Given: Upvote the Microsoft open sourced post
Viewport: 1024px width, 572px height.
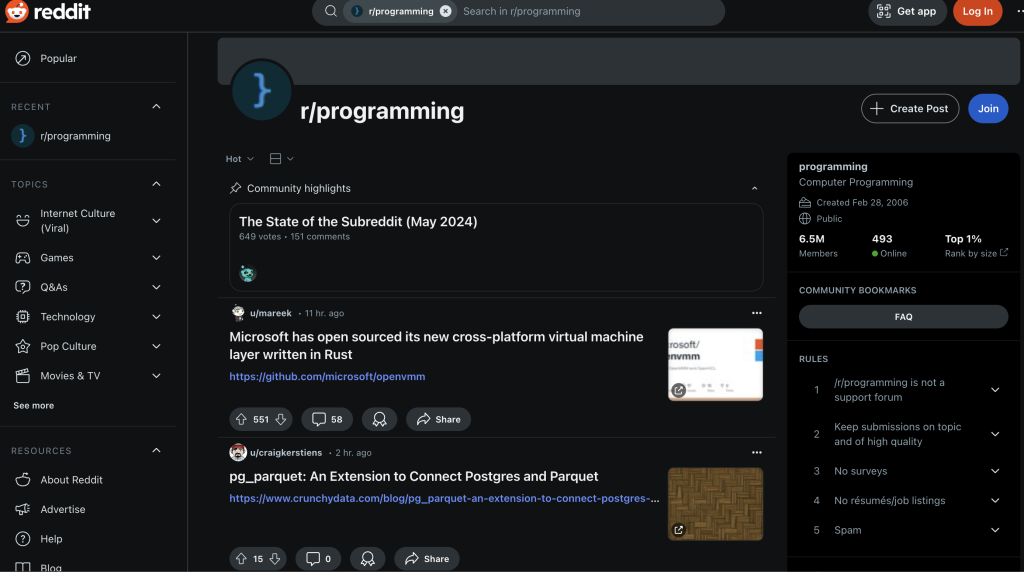Looking at the screenshot, I should [241, 419].
